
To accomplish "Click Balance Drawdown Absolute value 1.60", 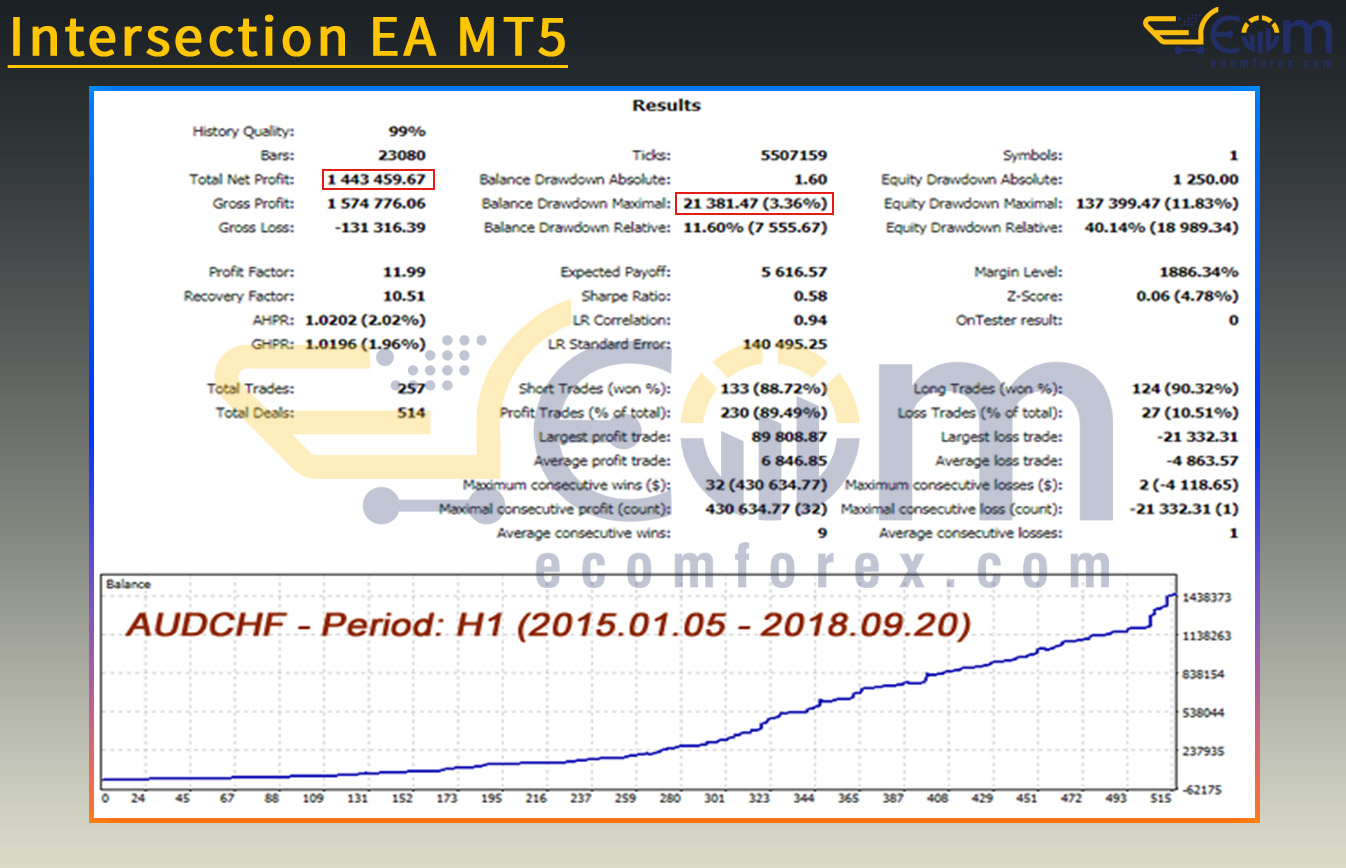I will (812, 179).
